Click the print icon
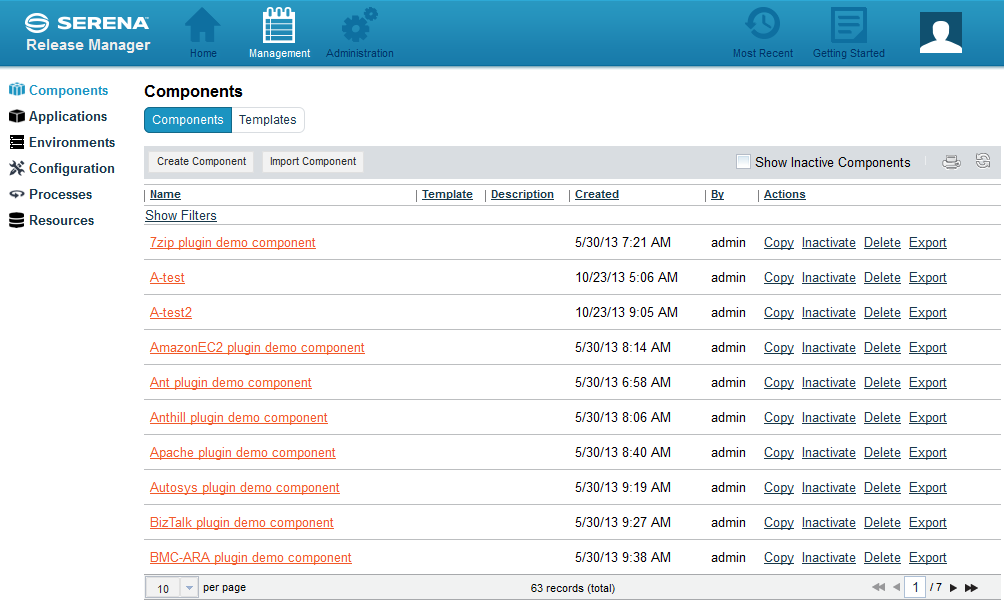Viewport: 1004px width, 602px height. coord(951,162)
